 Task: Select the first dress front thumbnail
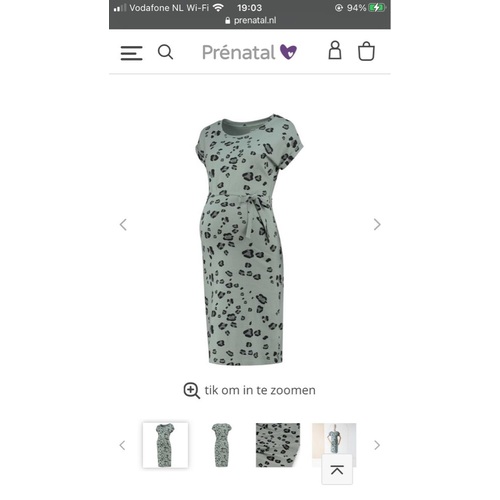point(165,445)
